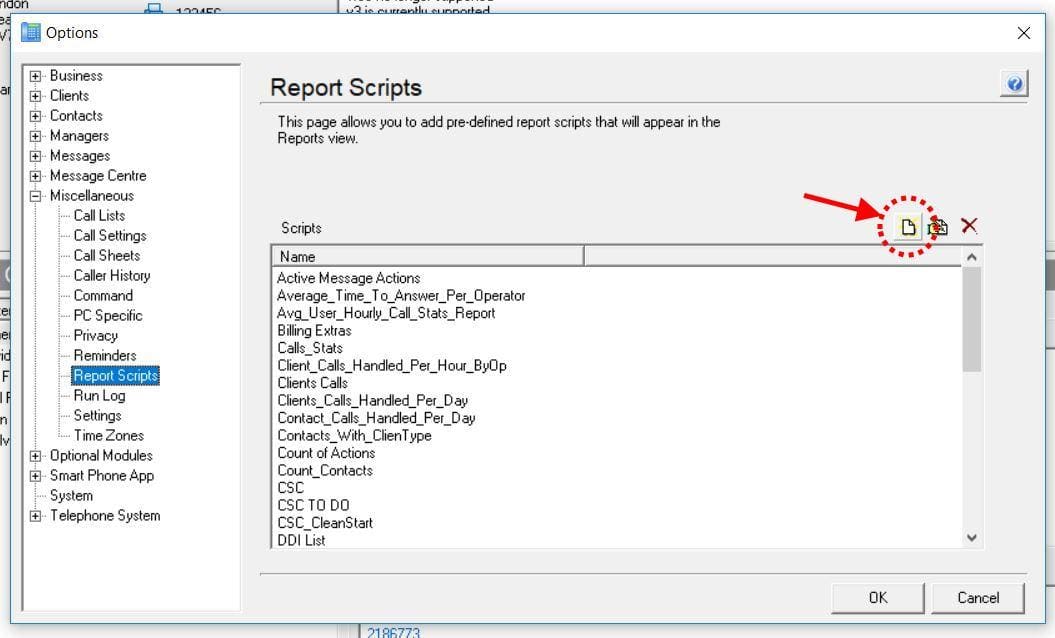Click the red delete script icon
Screen dimensions: 1055x638
click(x=969, y=225)
